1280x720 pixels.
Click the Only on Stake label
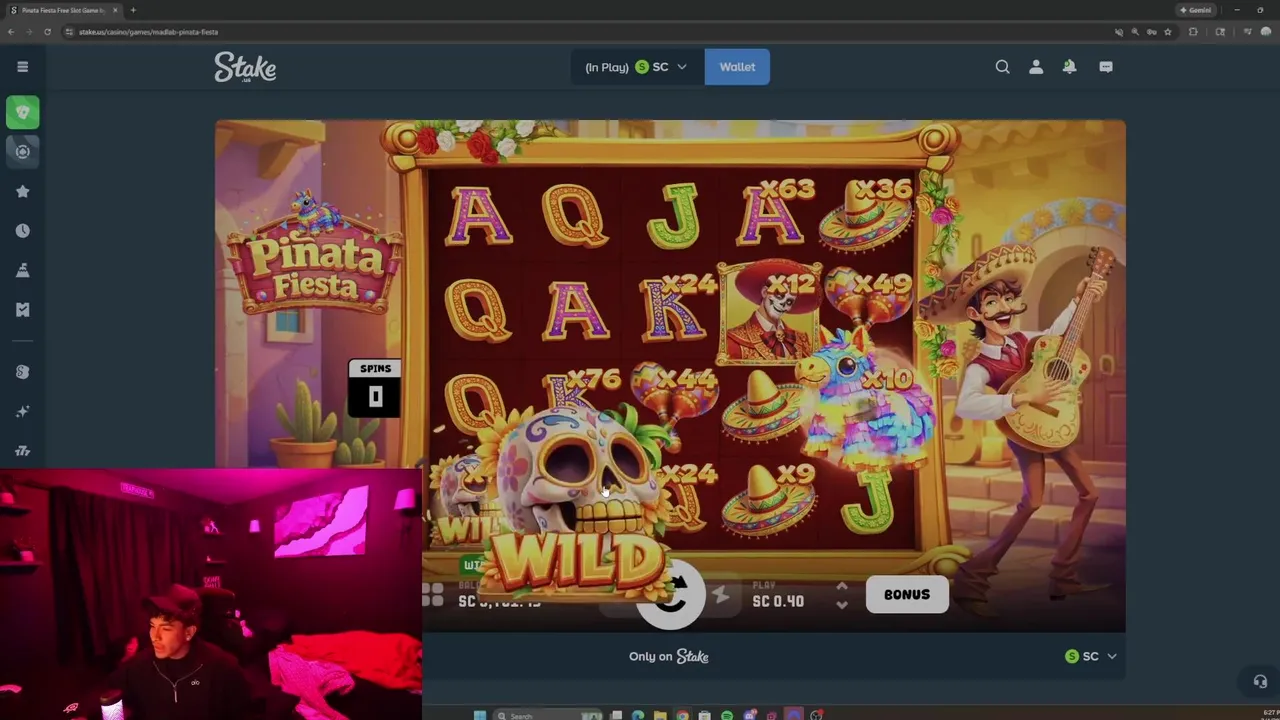click(669, 656)
